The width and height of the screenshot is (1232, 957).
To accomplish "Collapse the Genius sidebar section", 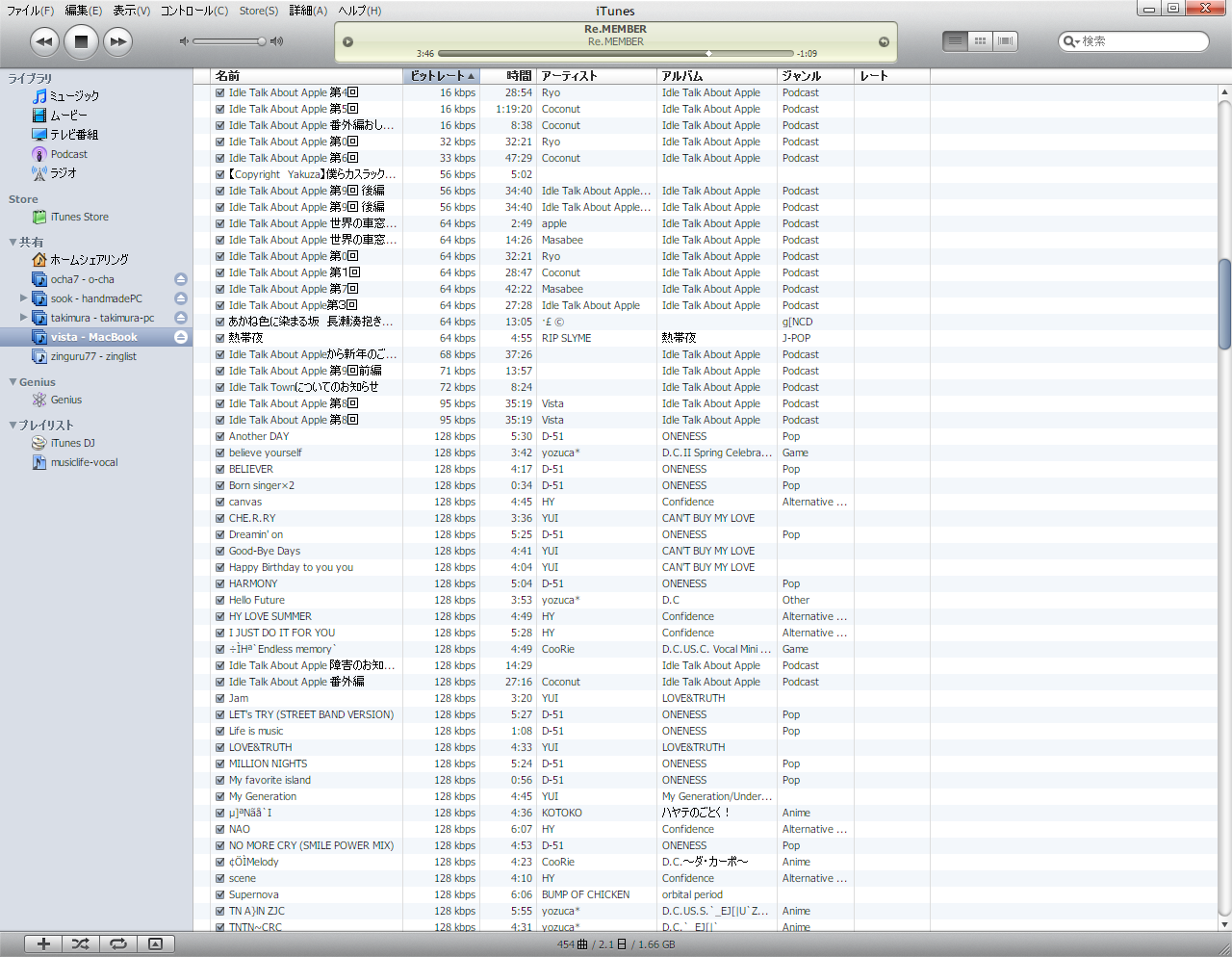I will [x=13, y=382].
